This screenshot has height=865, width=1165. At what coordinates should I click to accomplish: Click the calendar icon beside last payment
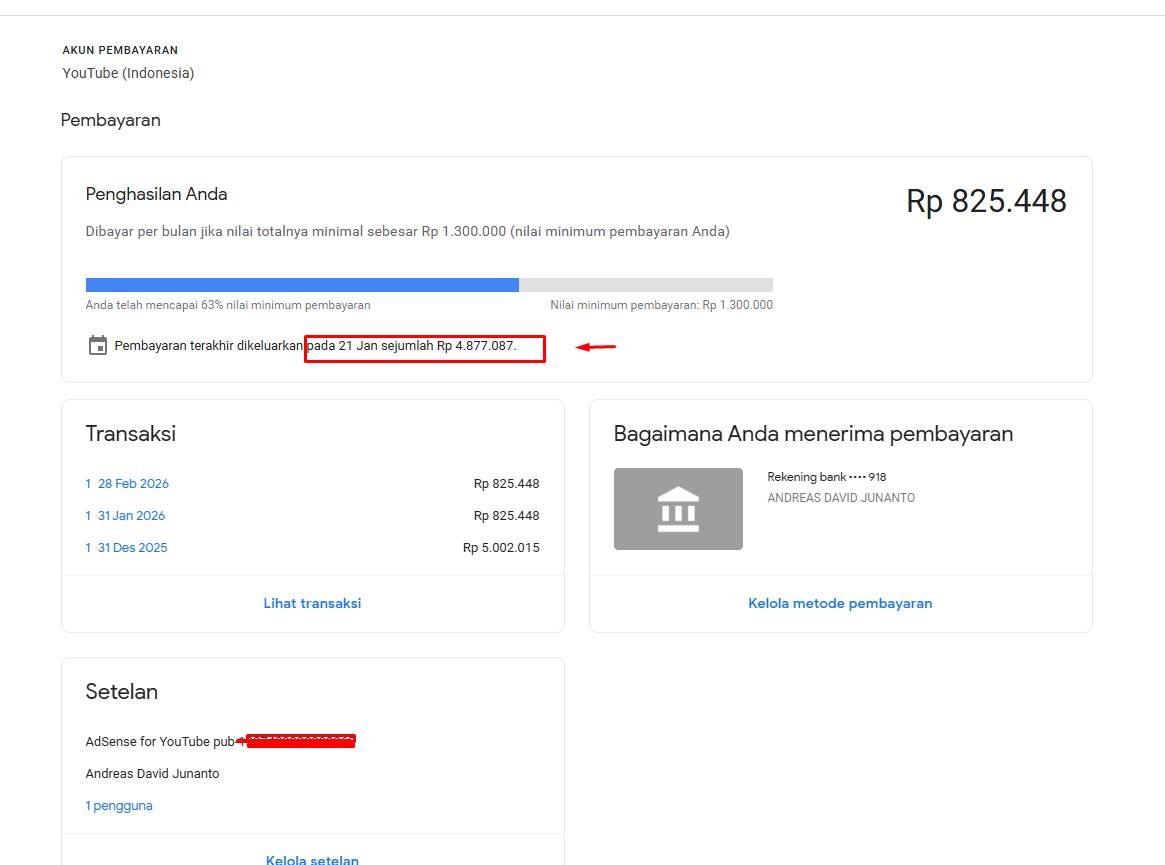pos(97,346)
